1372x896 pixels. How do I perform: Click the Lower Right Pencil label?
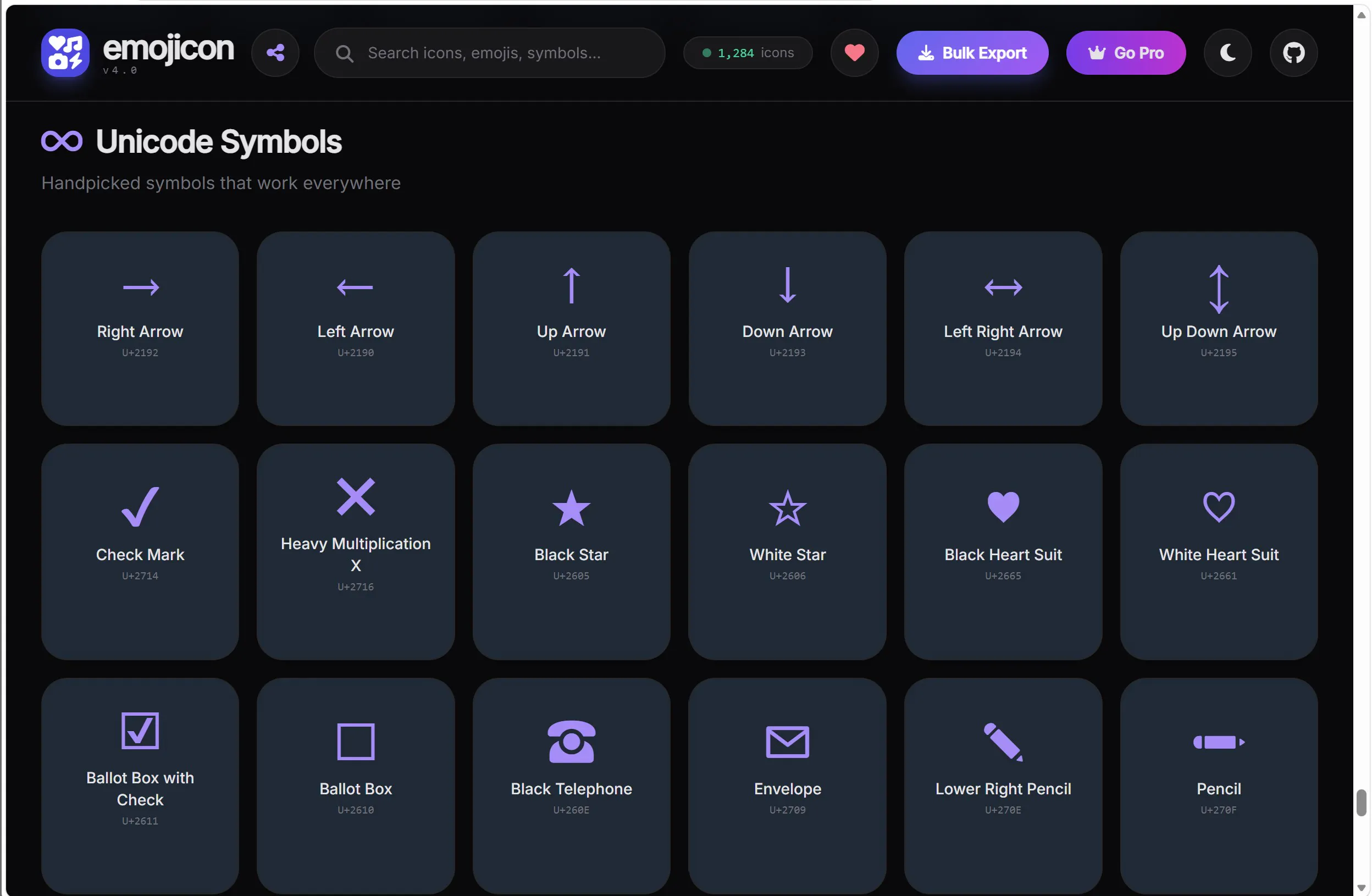pos(1003,788)
